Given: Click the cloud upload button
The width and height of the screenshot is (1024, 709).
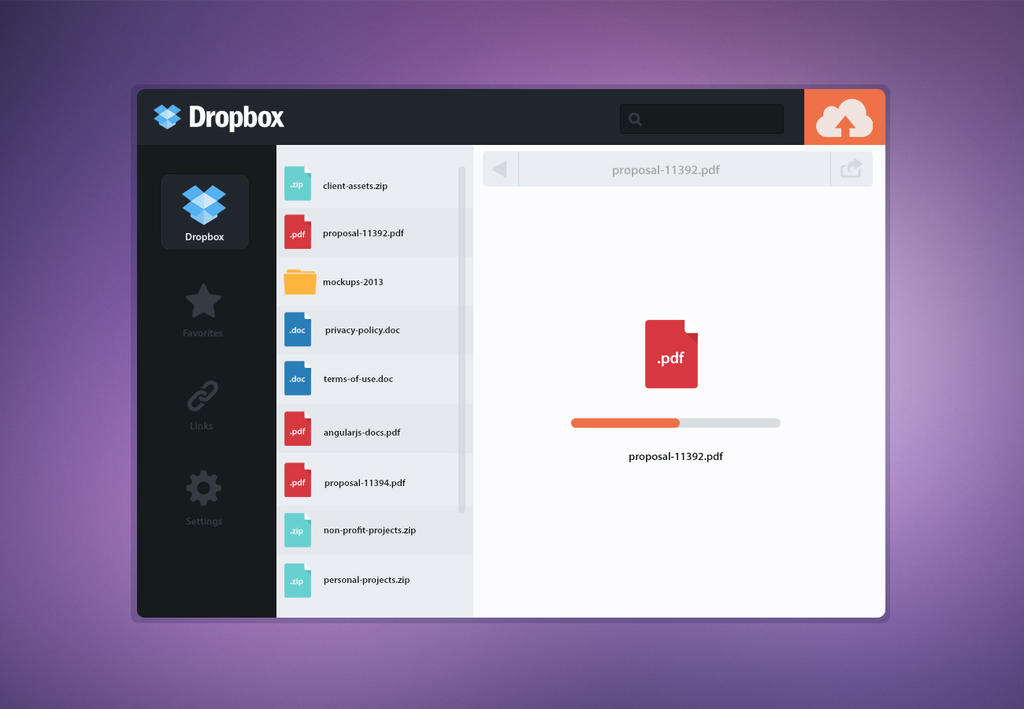Looking at the screenshot, I should [x=844, y=117].
